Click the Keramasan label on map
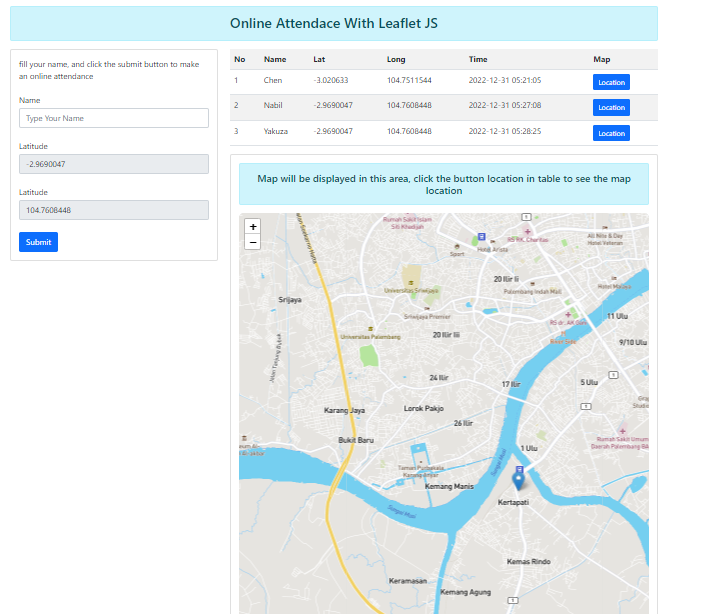Screen dimensions: 718x614 [x=408, y=581]
